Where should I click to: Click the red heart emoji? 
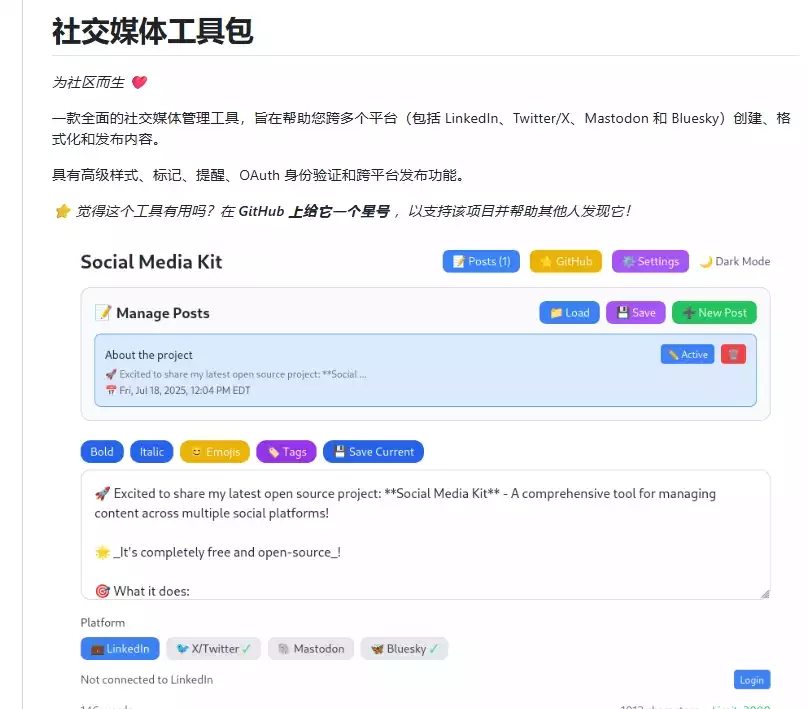(139, 82)
